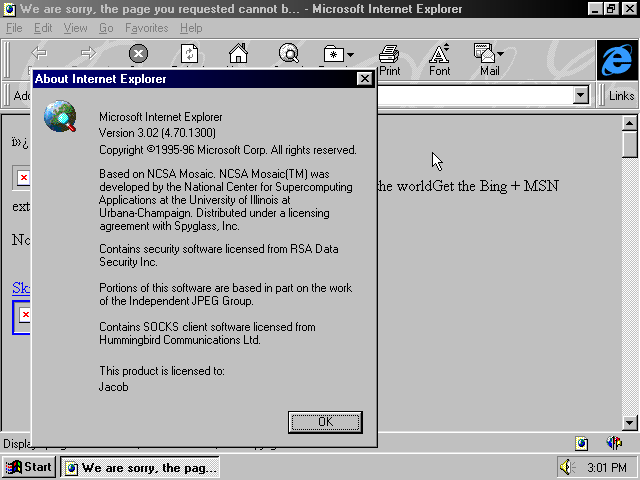Click the Forward arrow toolbar icon
The width and height of the screenshot is (640, 480).
pos(88,53)
